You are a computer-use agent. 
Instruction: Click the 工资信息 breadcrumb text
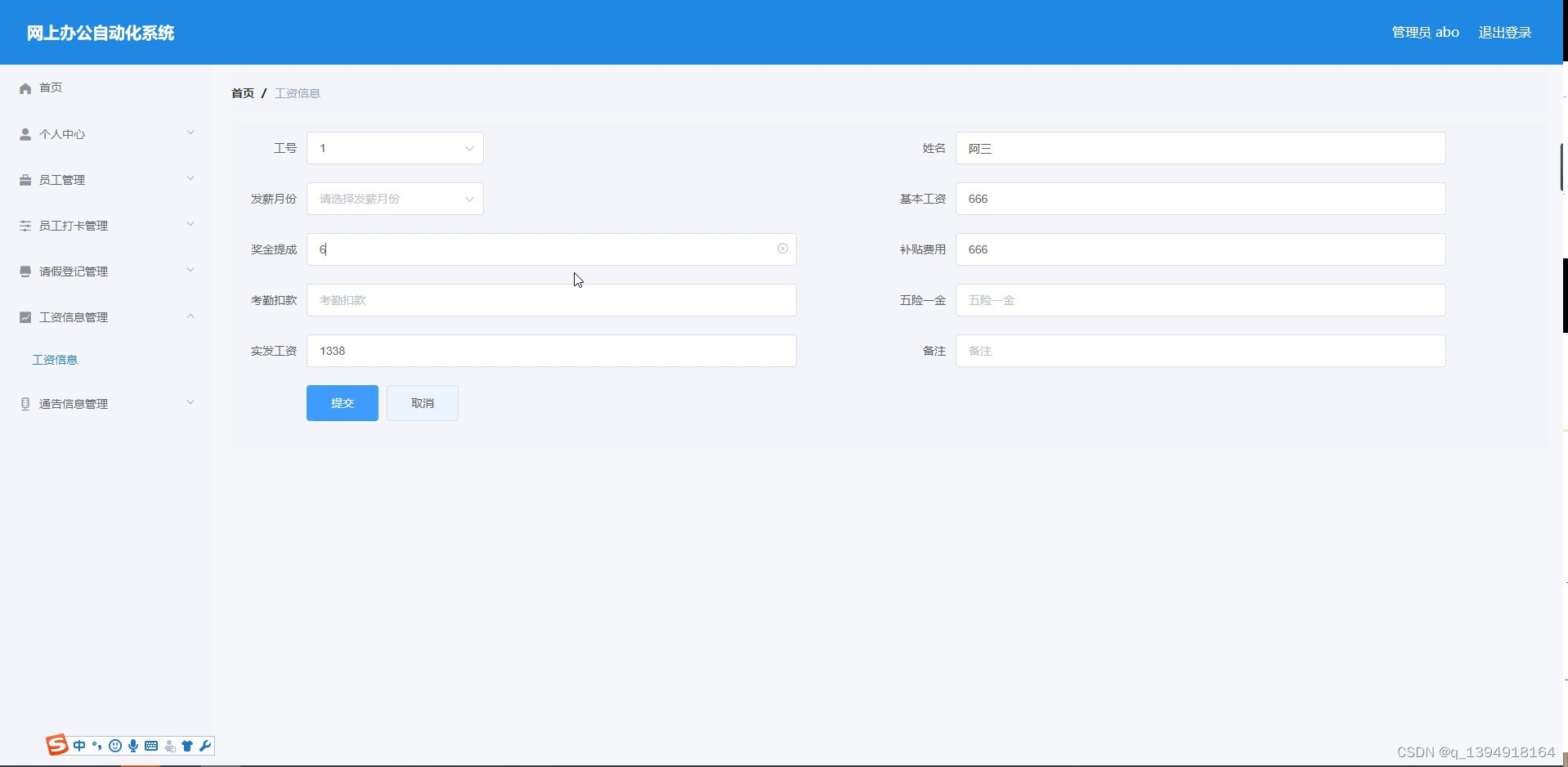click(298, 93)
